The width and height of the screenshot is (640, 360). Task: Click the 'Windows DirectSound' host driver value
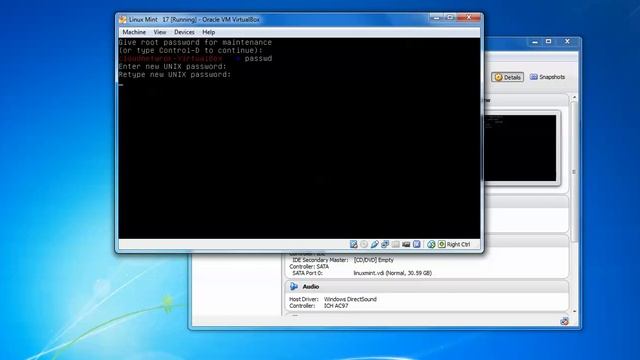pos(350,299)
